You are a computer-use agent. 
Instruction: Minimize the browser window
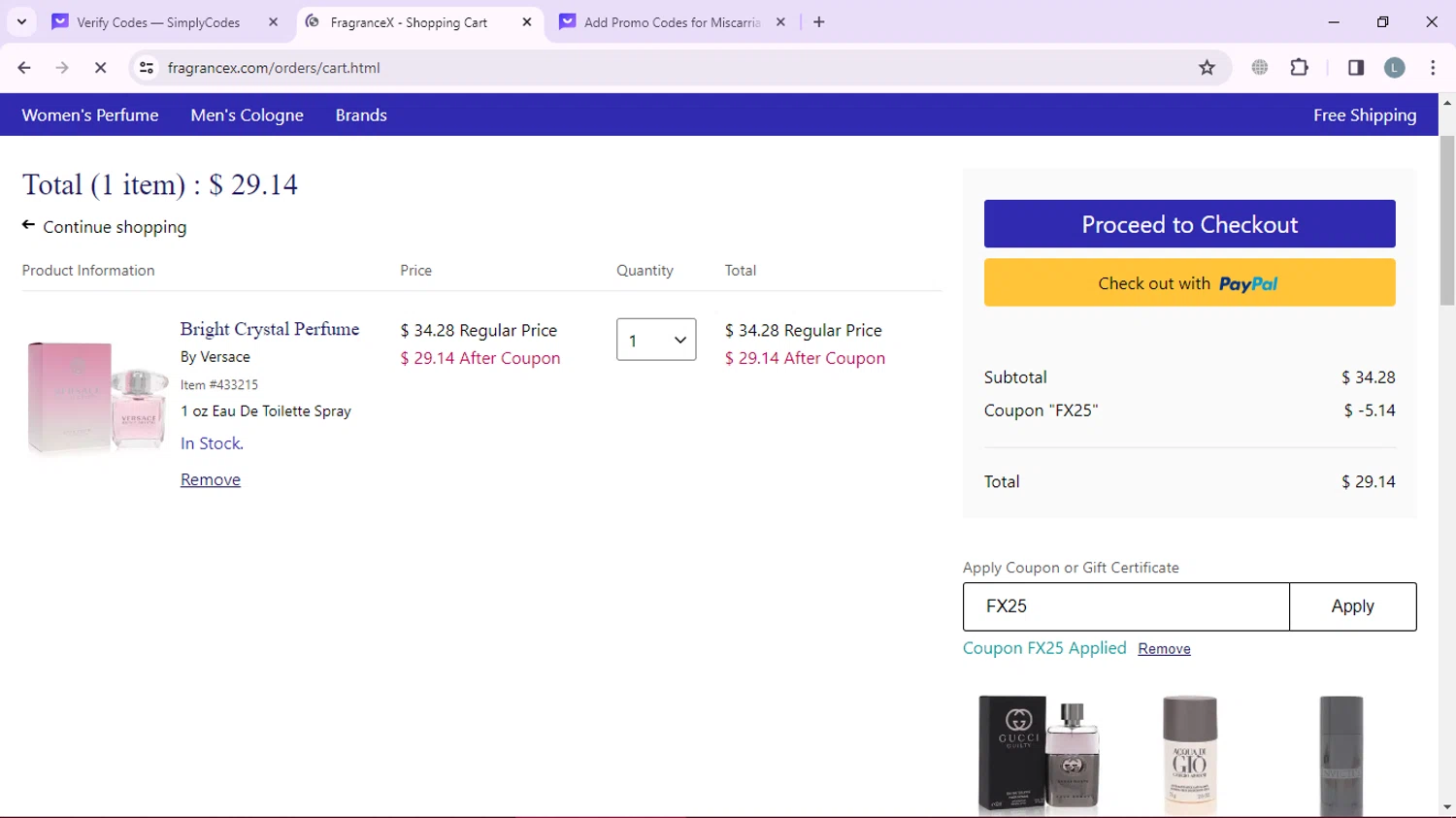(1334, 21)
